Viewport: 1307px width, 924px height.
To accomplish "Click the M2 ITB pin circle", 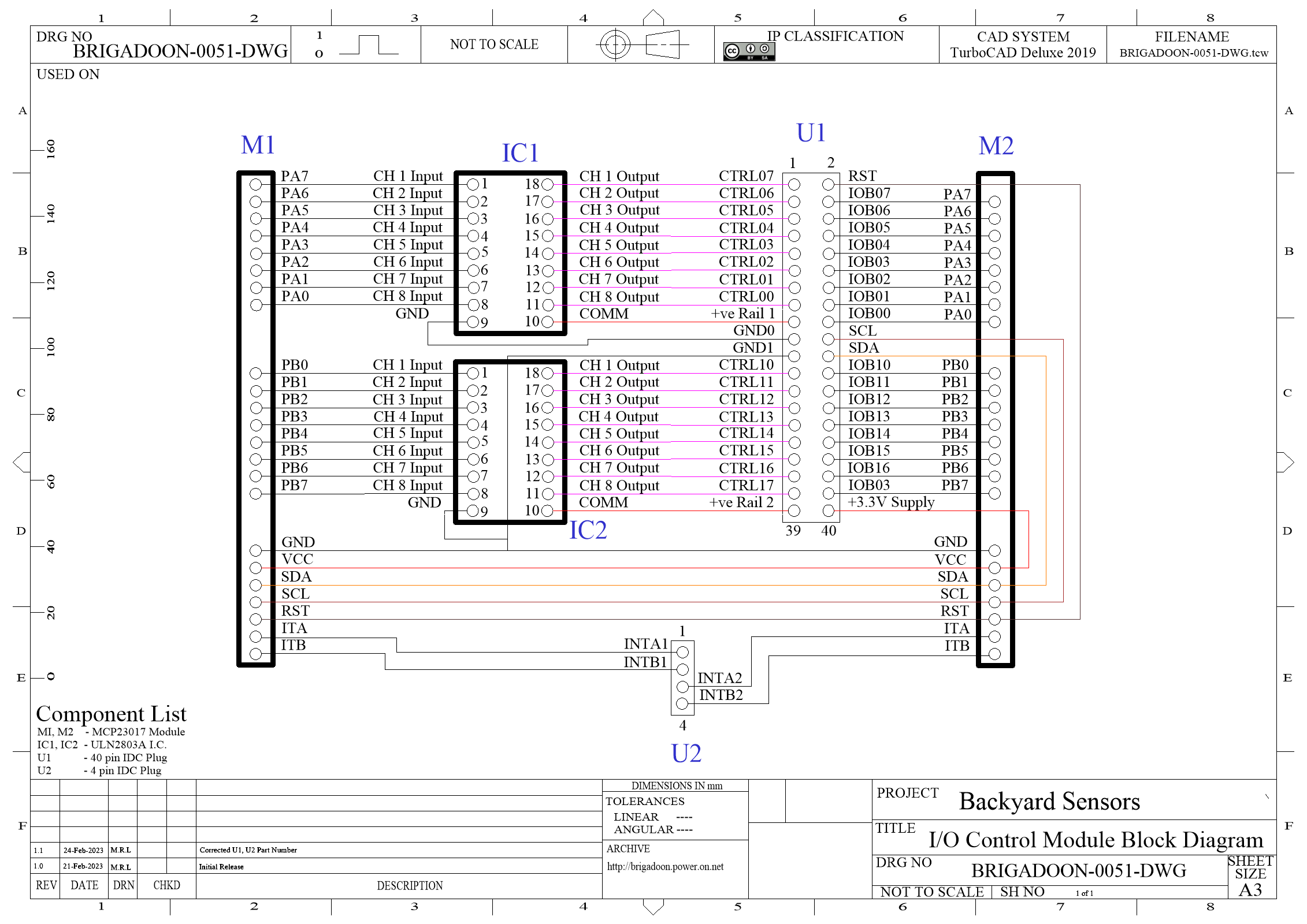I will (994, 654).
